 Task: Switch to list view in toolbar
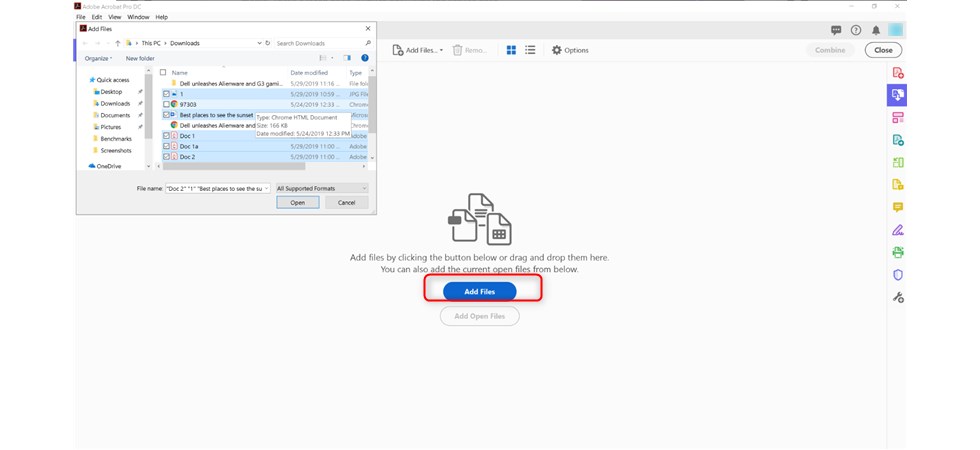tap(530, 50)
